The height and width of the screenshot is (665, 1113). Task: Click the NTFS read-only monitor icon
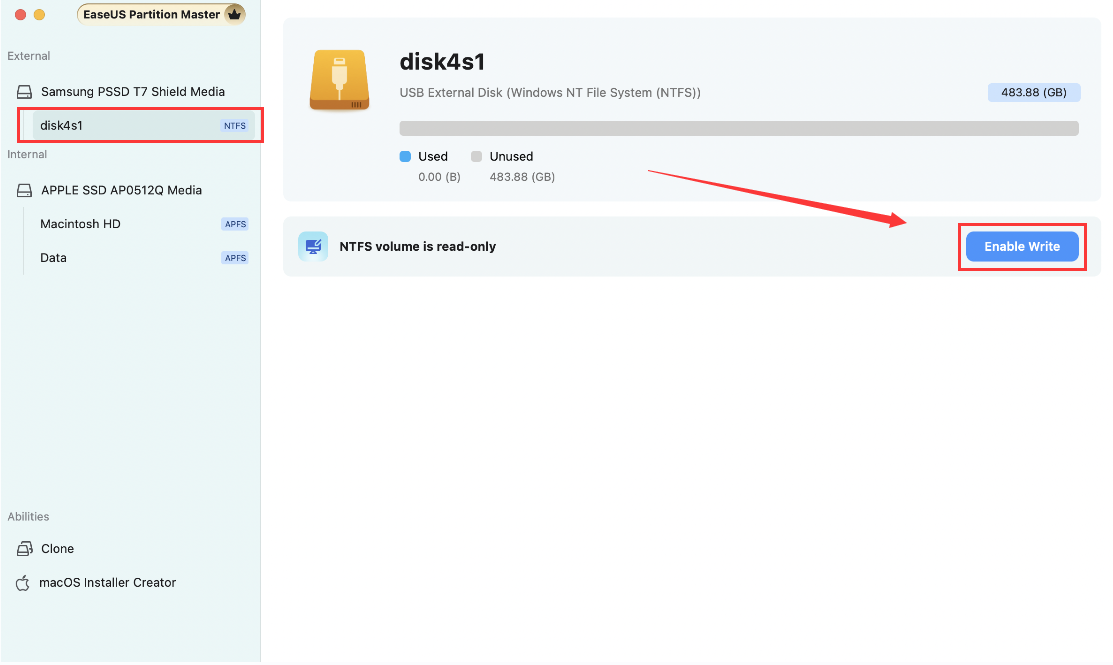pyautogui.click(x=313, y=246)
